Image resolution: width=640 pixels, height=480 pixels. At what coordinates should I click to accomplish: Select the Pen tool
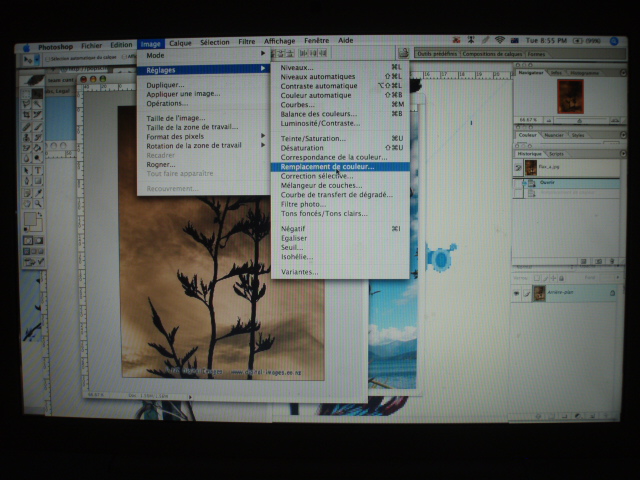(27, 181)
